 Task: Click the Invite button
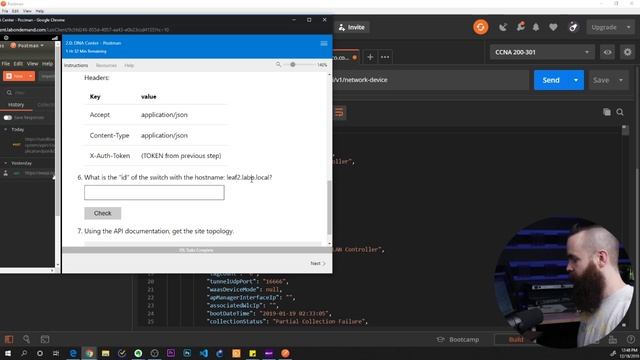click(x=352, y=27)
